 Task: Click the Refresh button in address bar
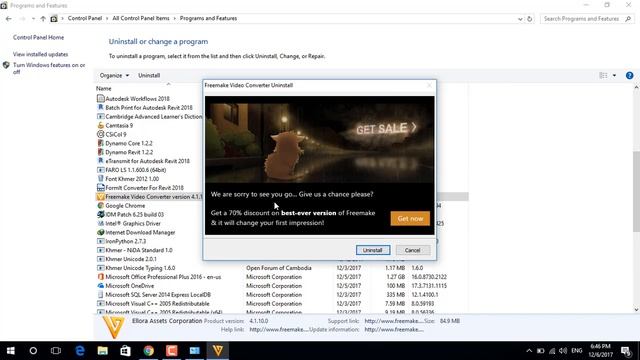click(530, 19)
